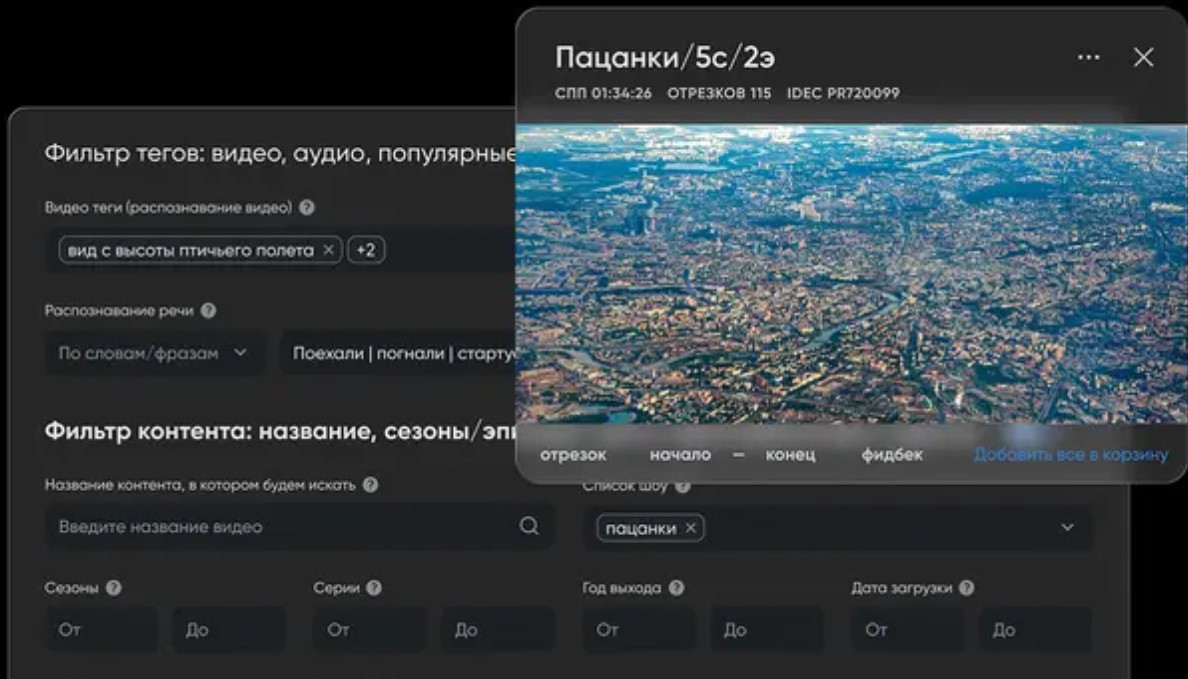Viewport: 1188px width, 679px height.
Task: Click 'Добавить все в корзину' link
Action: [x=1071, y=455]
